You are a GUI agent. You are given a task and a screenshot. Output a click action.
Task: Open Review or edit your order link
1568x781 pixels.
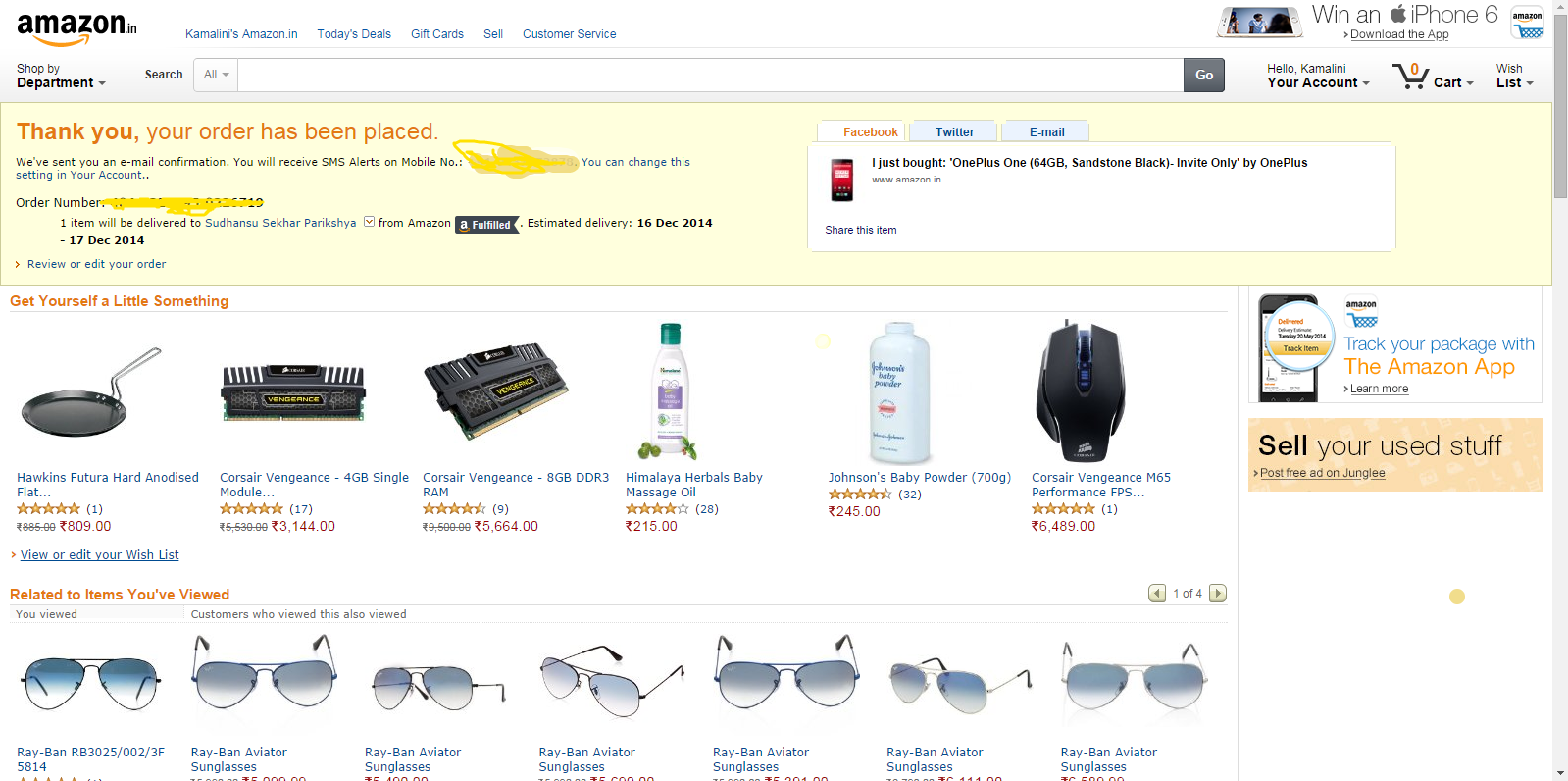pos(96,265)
